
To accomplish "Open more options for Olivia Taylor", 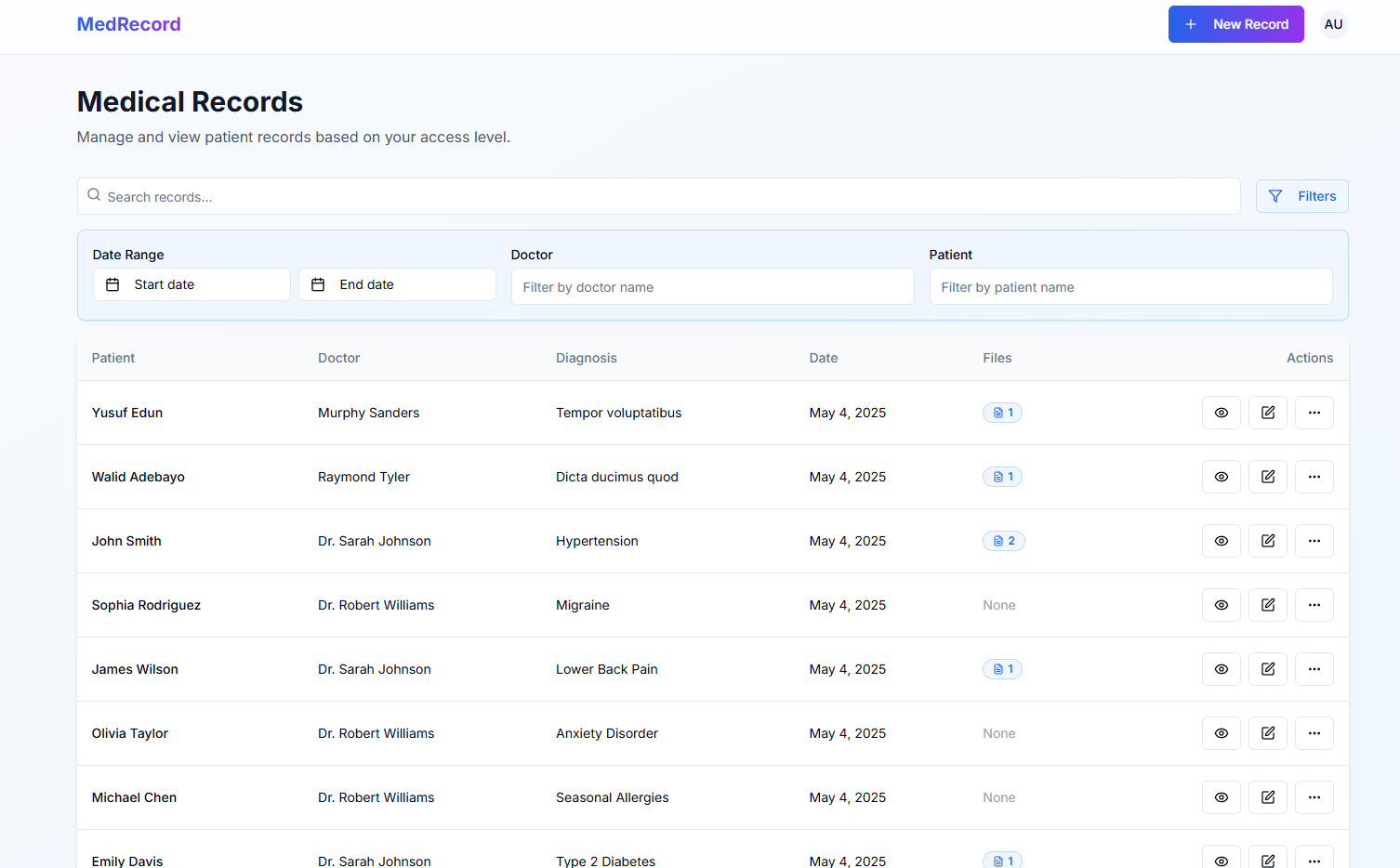I will pos(1314,733).
